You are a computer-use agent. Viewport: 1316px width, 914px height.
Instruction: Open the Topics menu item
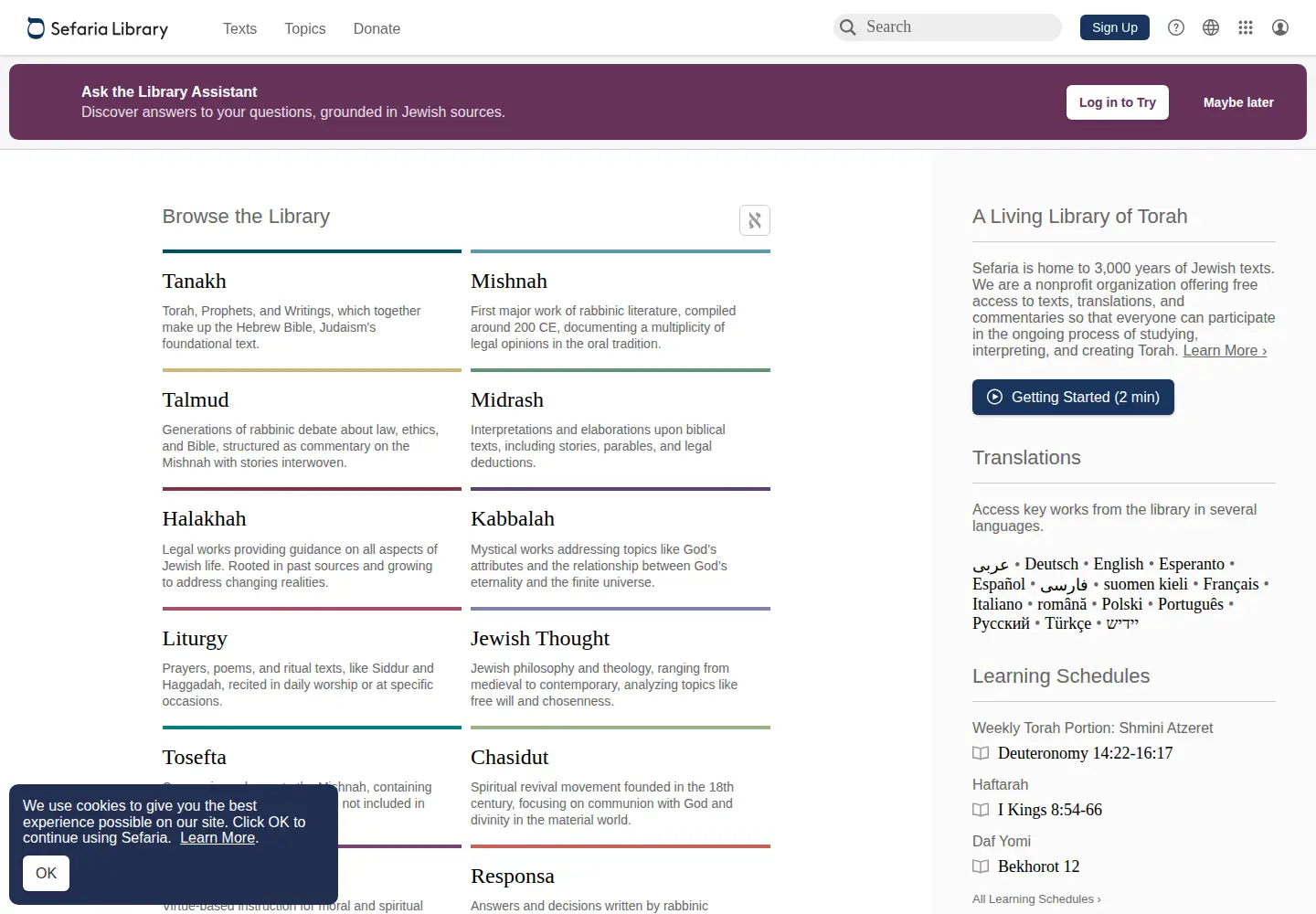coord(304,28)
